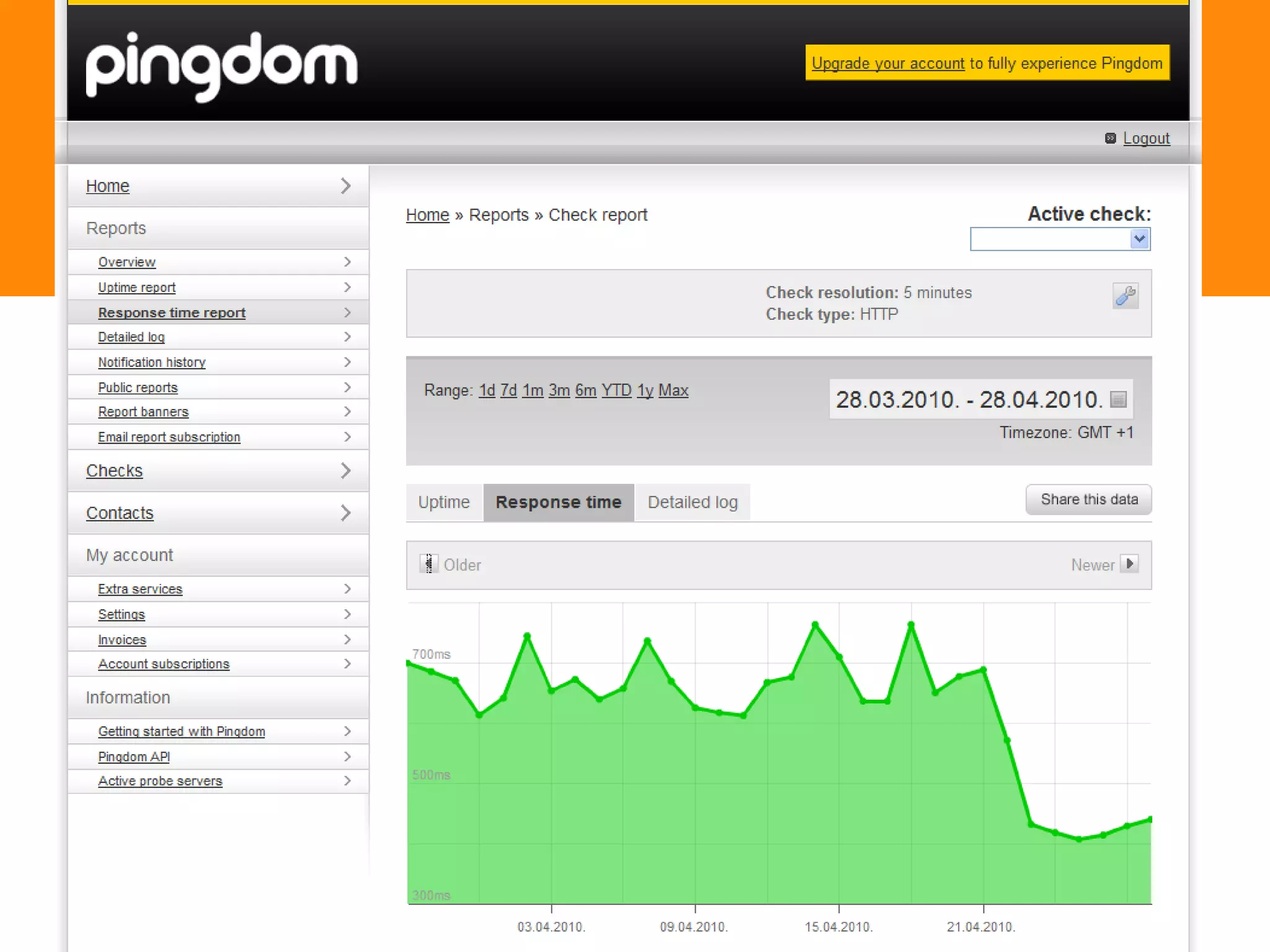This screenshot has height=952, width=1270.
Task: Open Report banners in sidebar
Action: click(x=143, y=412)
